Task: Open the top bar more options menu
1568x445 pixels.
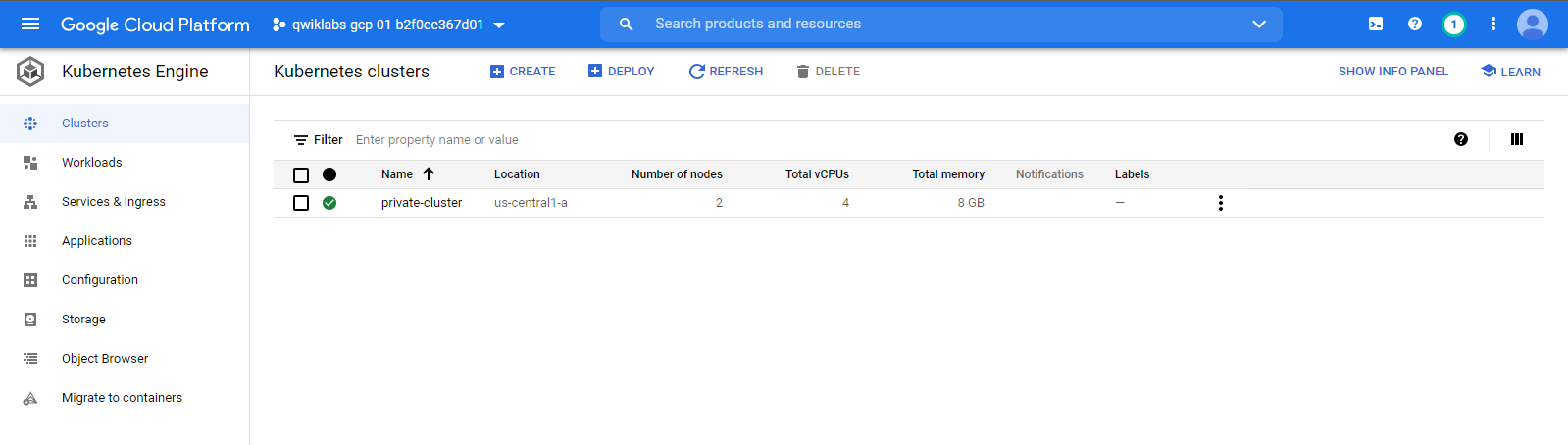Action: 1493,24
